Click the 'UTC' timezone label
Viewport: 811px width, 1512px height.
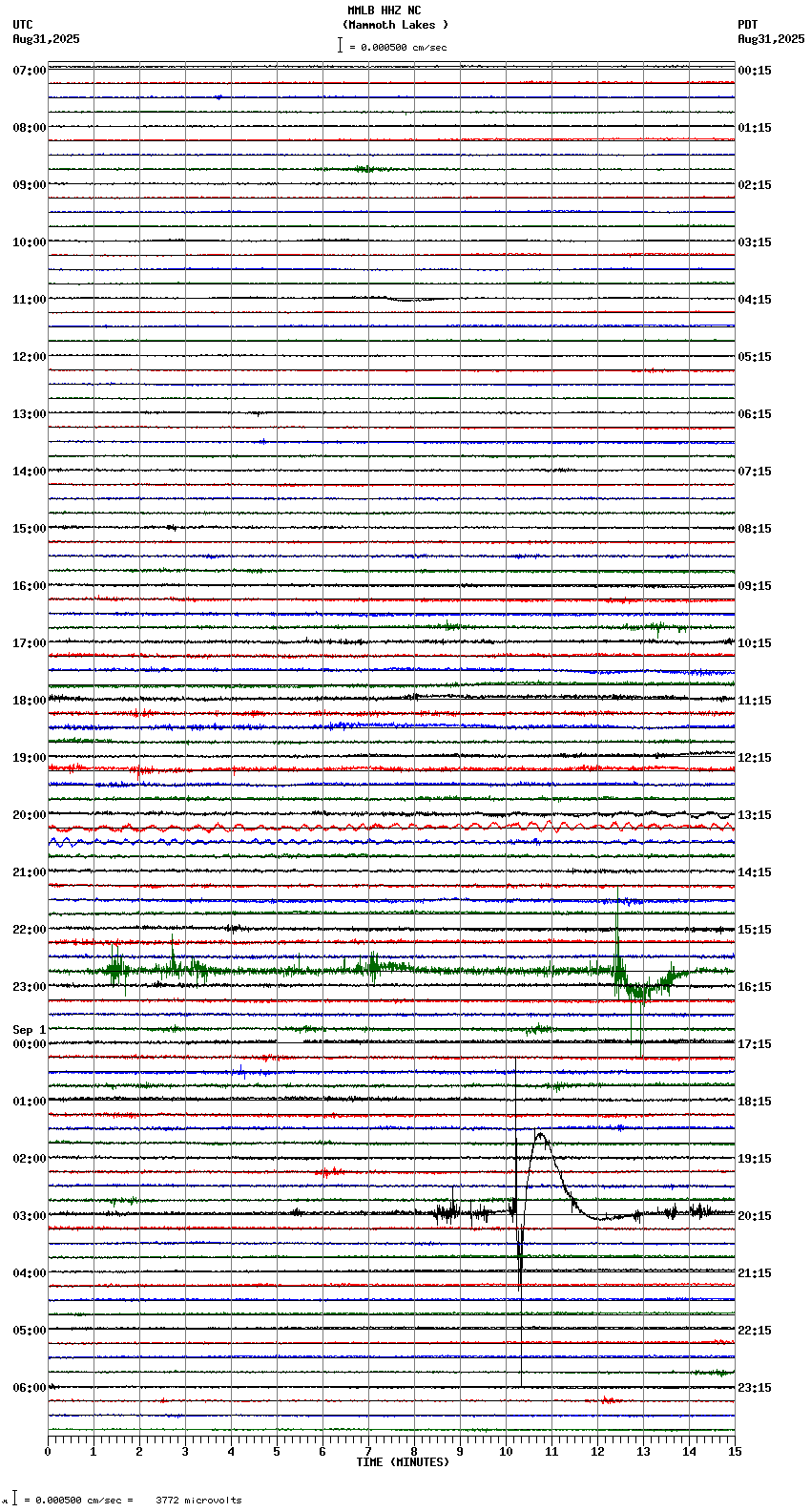point(23,25)
